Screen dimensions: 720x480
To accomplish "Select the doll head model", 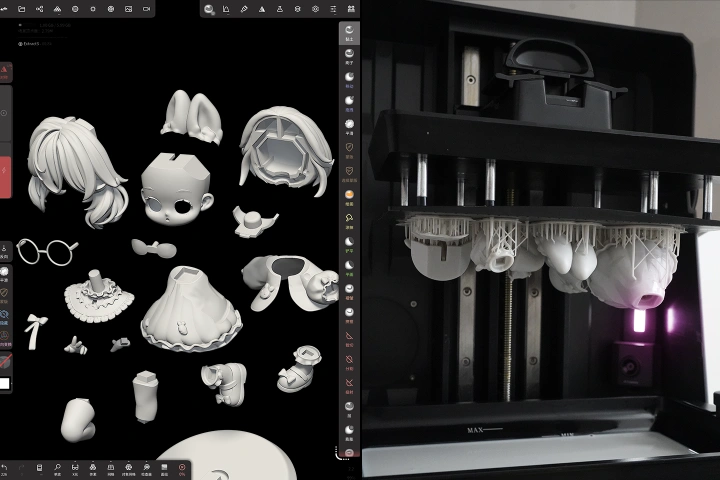I will (x=177, y=189).
